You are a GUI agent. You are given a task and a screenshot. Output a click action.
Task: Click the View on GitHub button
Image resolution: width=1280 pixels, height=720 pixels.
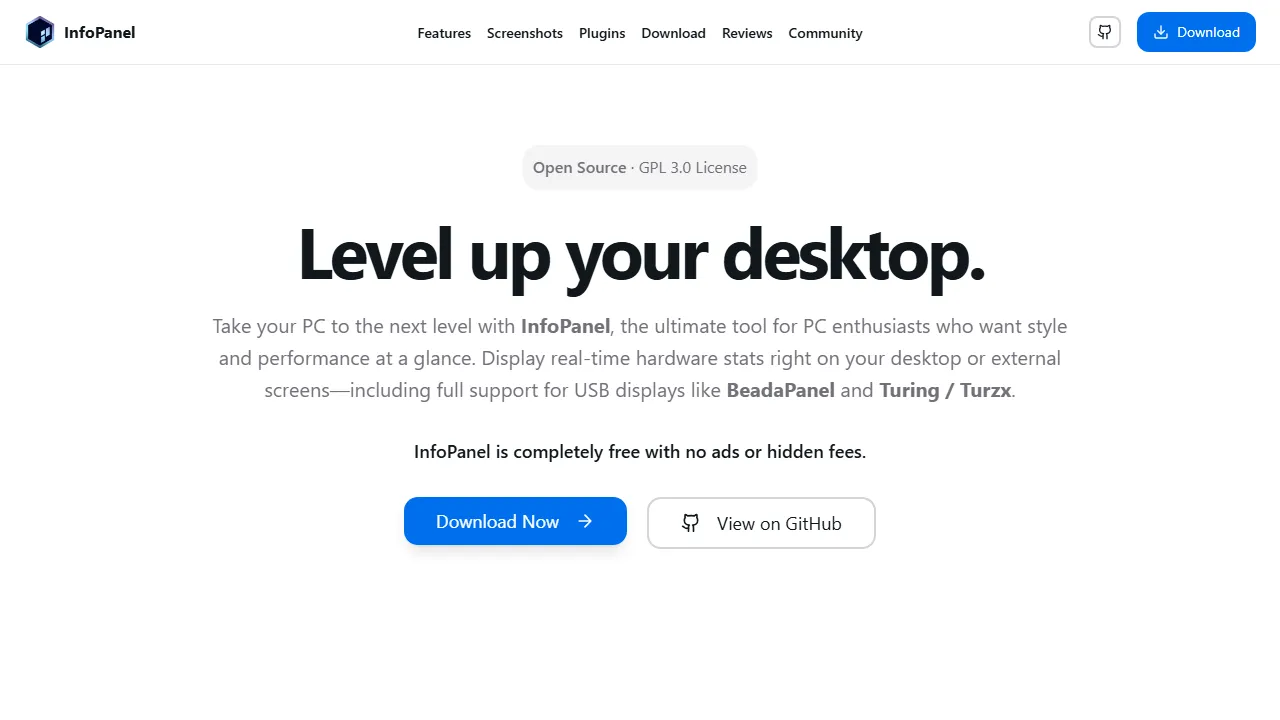click(x=761, y=523)
